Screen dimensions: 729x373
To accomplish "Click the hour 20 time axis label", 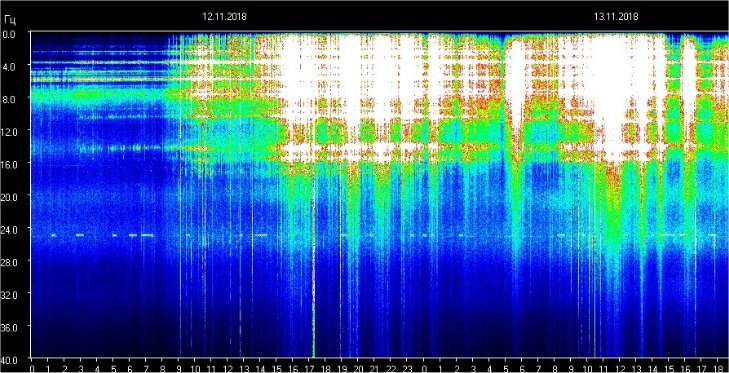I will 358,368.
